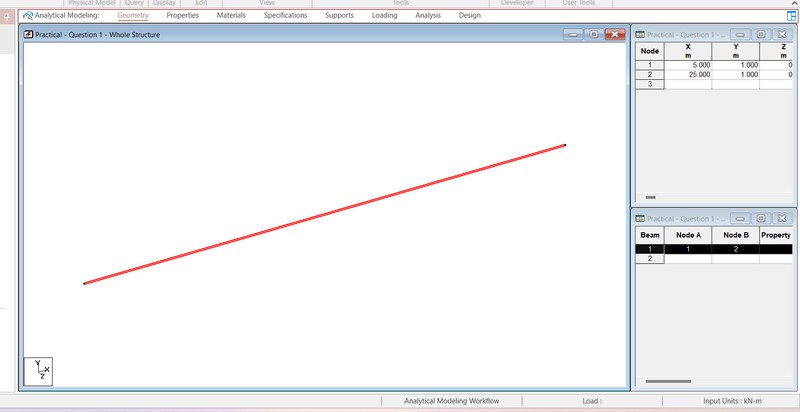This screenshot has height=412, width=800.
Task: Click the Beam column header
Action: click(649, 236)
